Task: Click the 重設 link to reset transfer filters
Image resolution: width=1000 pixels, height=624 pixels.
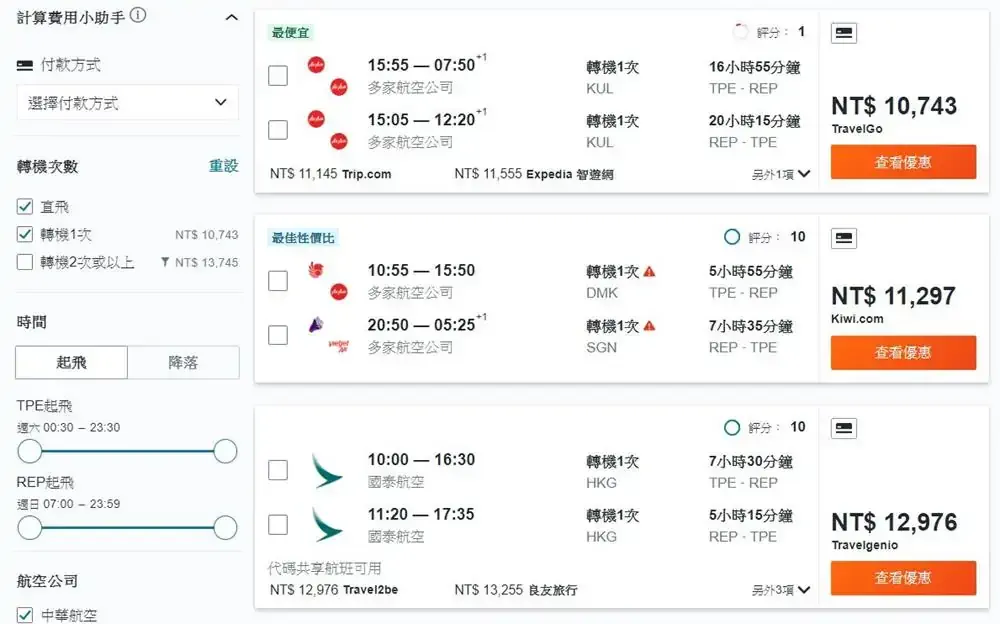Action: tap(224, 167)
